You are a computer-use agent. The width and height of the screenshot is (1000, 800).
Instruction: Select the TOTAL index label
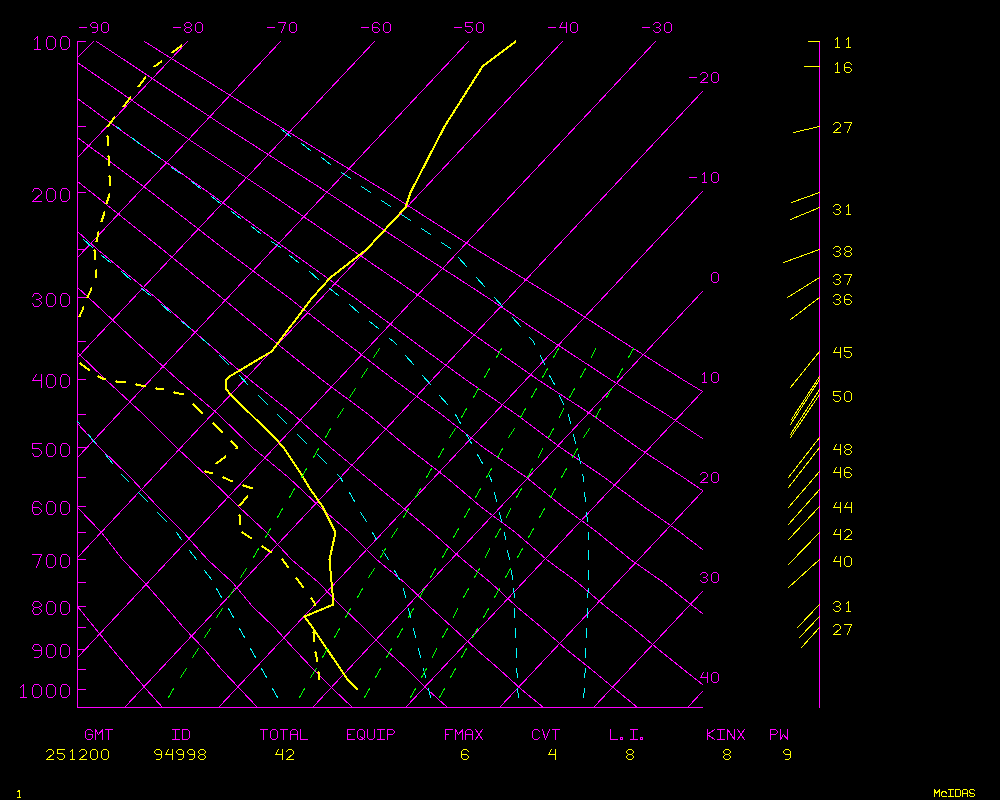coord(284,735)
